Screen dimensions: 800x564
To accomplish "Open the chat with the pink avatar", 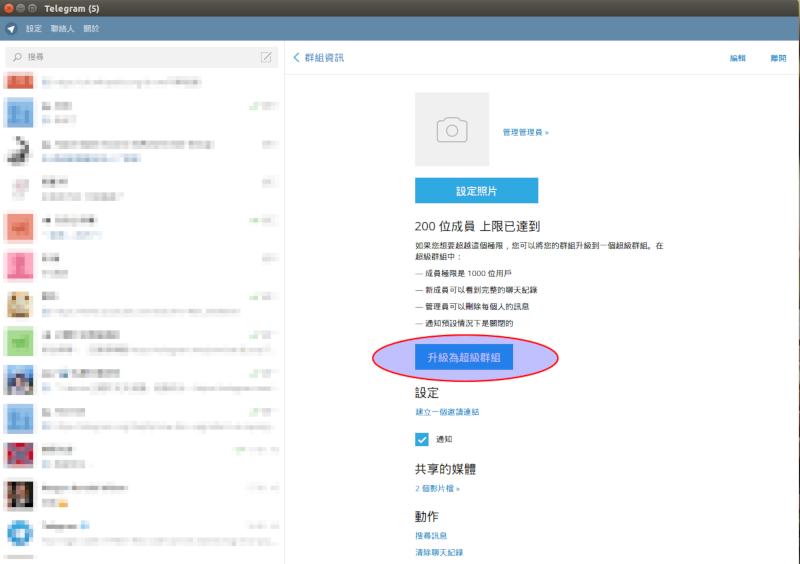I will click(x=20, y=266).
